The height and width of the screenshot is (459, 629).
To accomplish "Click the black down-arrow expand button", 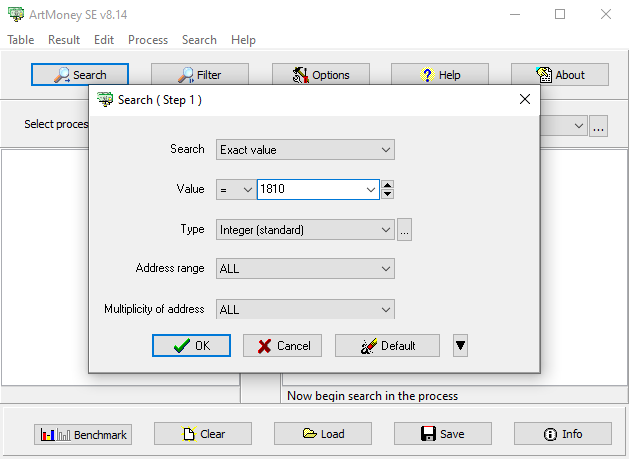I will click(461, 345).
